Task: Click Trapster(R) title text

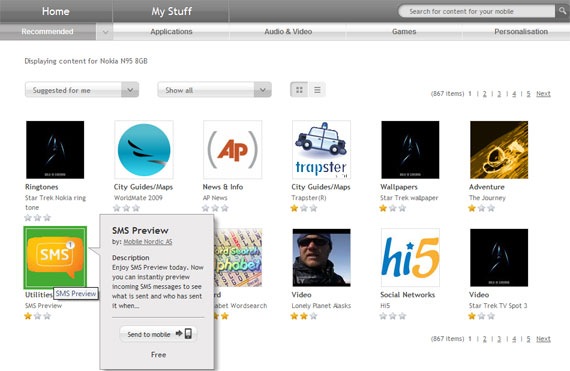Action: [x=309, y=198]
